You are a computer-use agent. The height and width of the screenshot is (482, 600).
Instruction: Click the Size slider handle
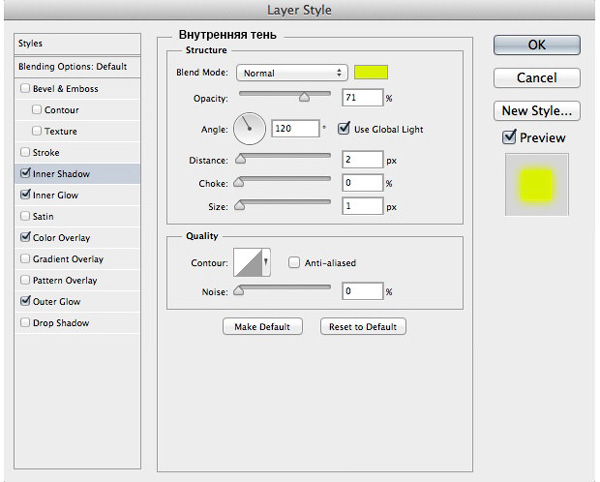[239, 205]
